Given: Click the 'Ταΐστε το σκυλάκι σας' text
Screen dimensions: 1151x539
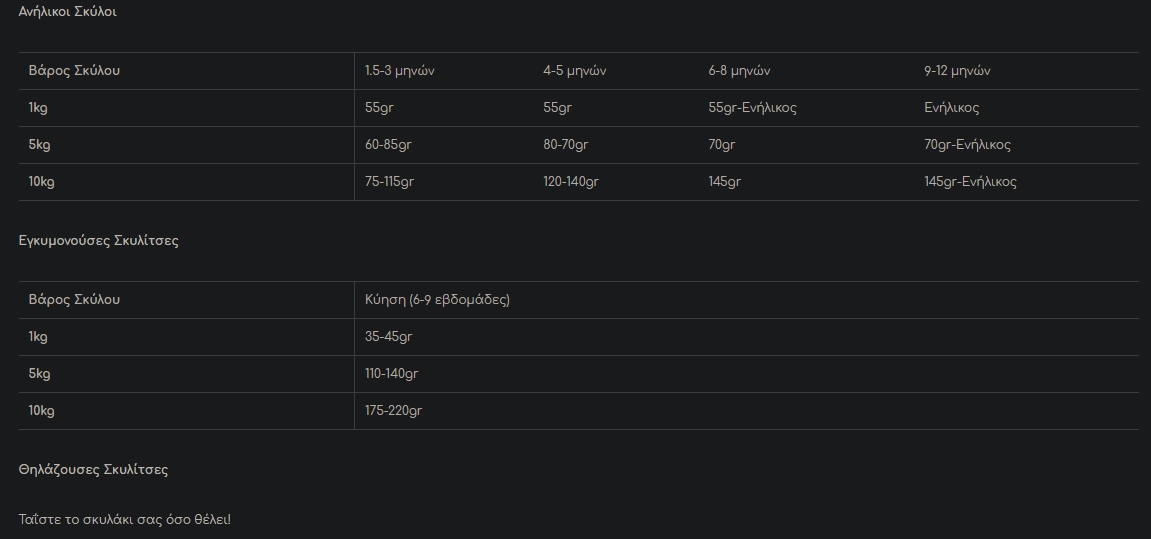Looking at the screenshot, I should (90, 520).
